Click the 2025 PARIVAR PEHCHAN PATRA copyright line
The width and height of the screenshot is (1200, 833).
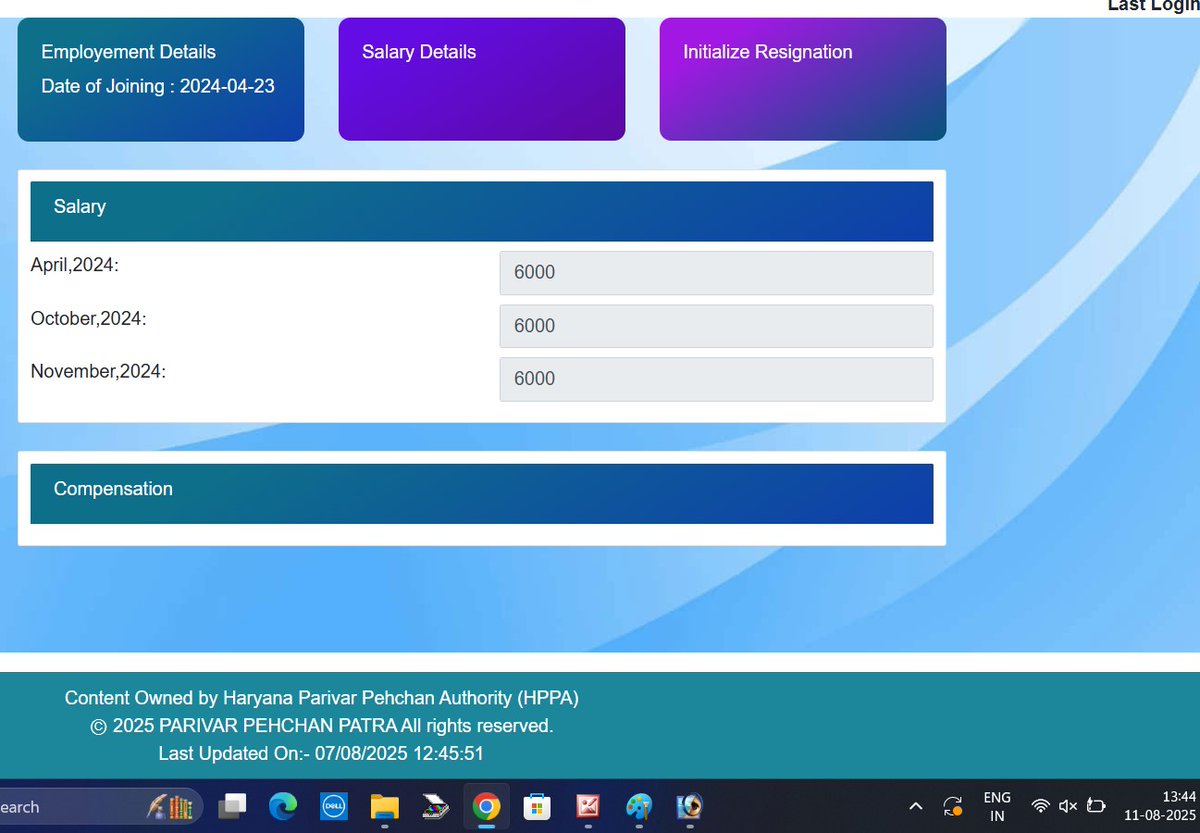click(322, 725)
